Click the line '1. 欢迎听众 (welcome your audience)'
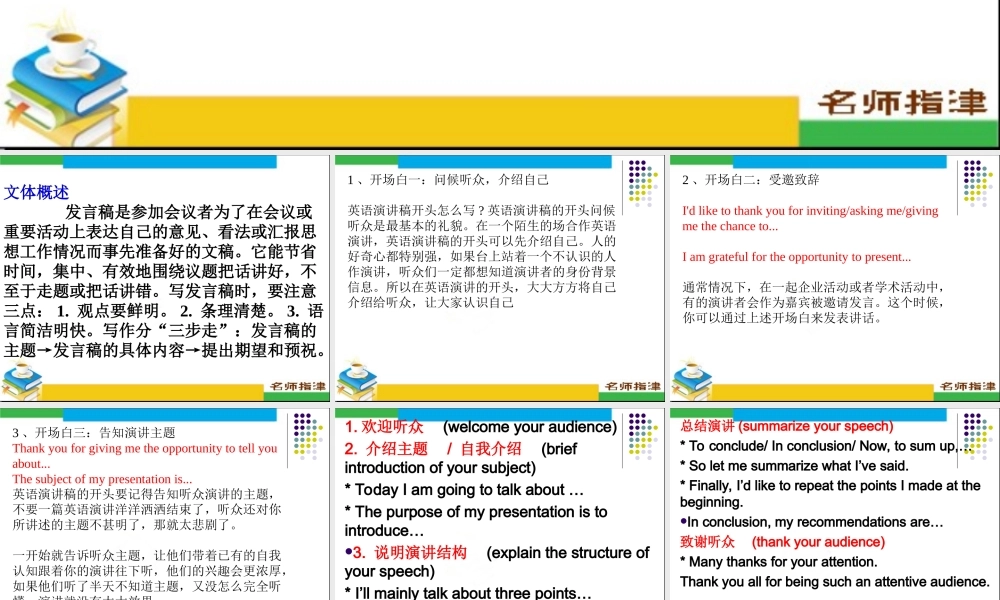1000x600 pixels. 480,426
